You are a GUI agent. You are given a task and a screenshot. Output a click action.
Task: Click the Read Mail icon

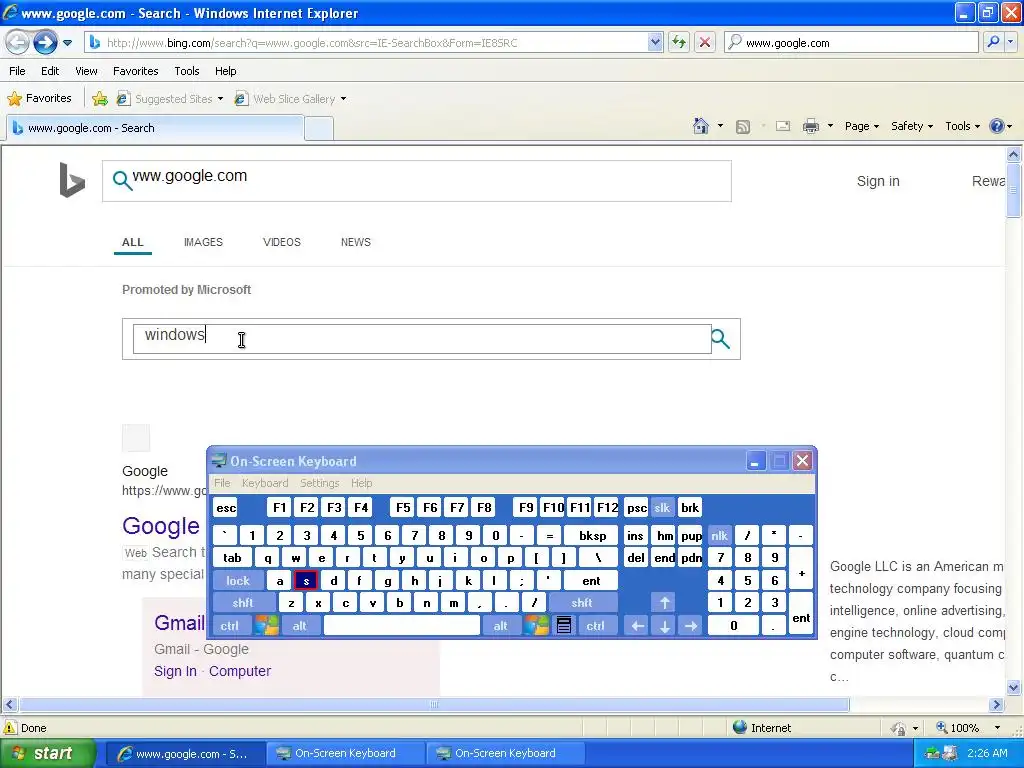[x=783, y=126]
